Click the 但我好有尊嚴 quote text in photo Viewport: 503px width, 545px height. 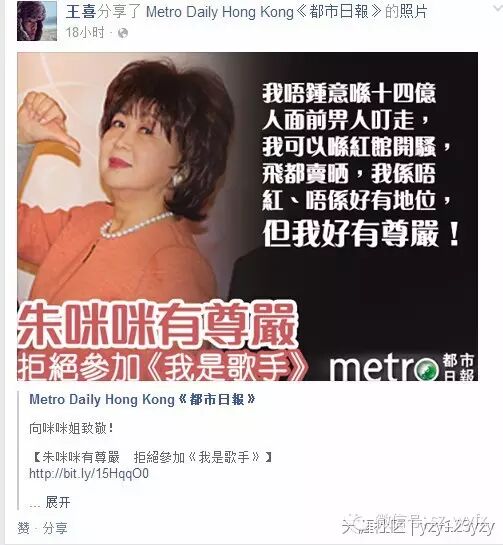(362, 234)
